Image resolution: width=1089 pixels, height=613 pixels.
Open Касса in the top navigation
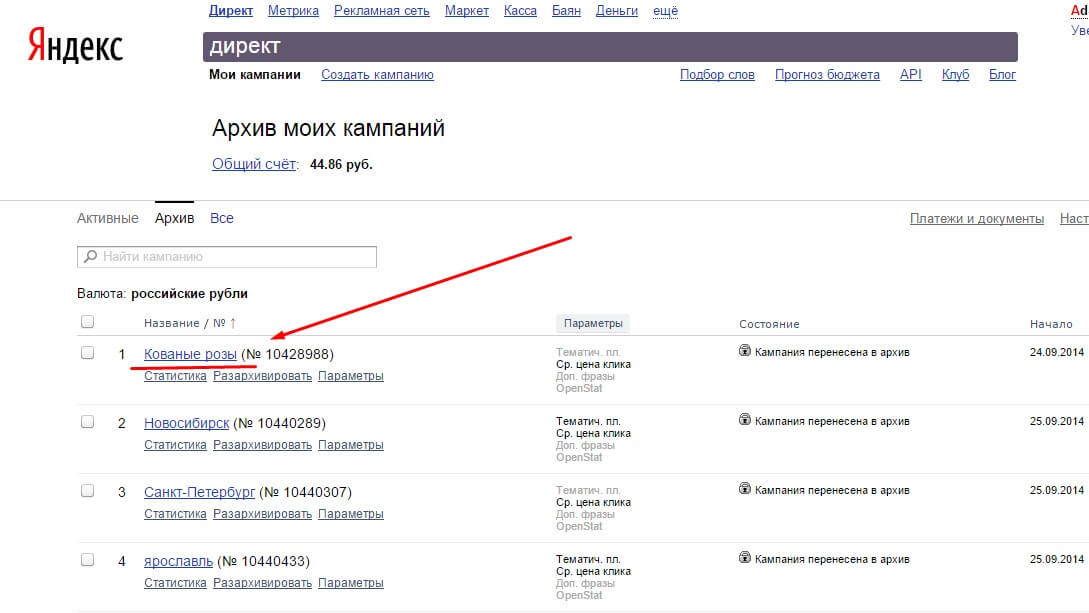(x=520, y=11)
